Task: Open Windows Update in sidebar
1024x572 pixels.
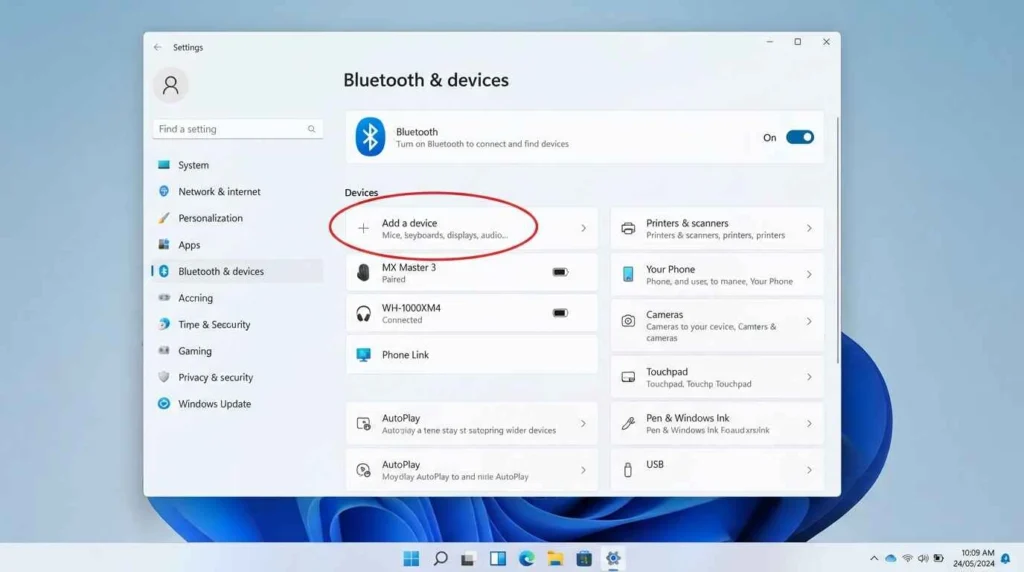Action: click(238, 404)
